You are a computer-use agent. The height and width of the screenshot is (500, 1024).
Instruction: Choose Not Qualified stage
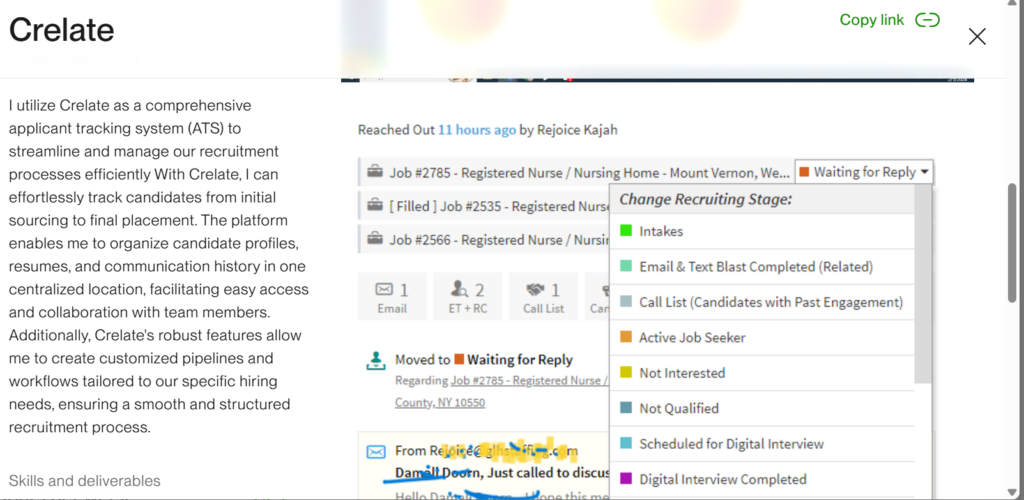click(761, 408)
